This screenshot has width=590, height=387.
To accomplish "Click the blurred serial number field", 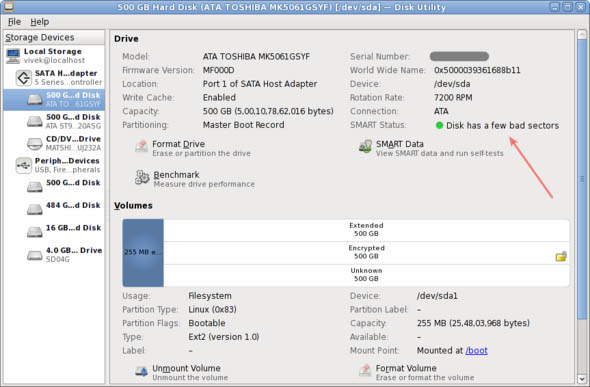I will 459,56.
